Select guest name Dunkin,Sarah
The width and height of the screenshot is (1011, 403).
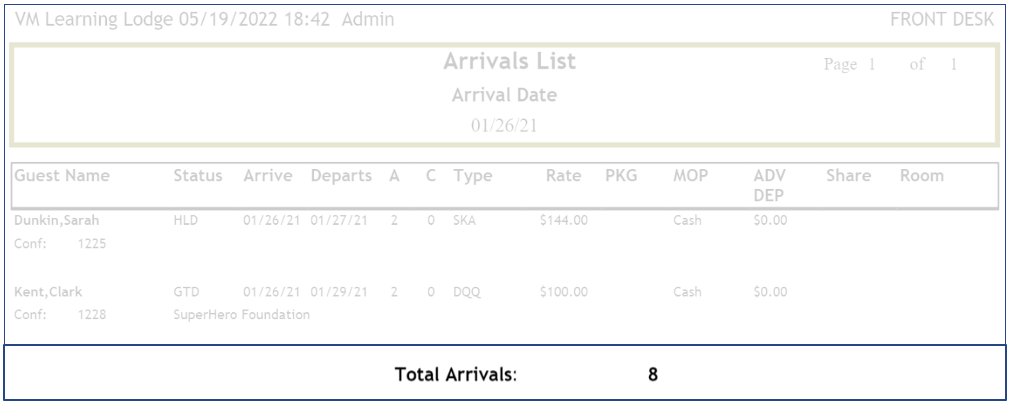pos(56,220)
